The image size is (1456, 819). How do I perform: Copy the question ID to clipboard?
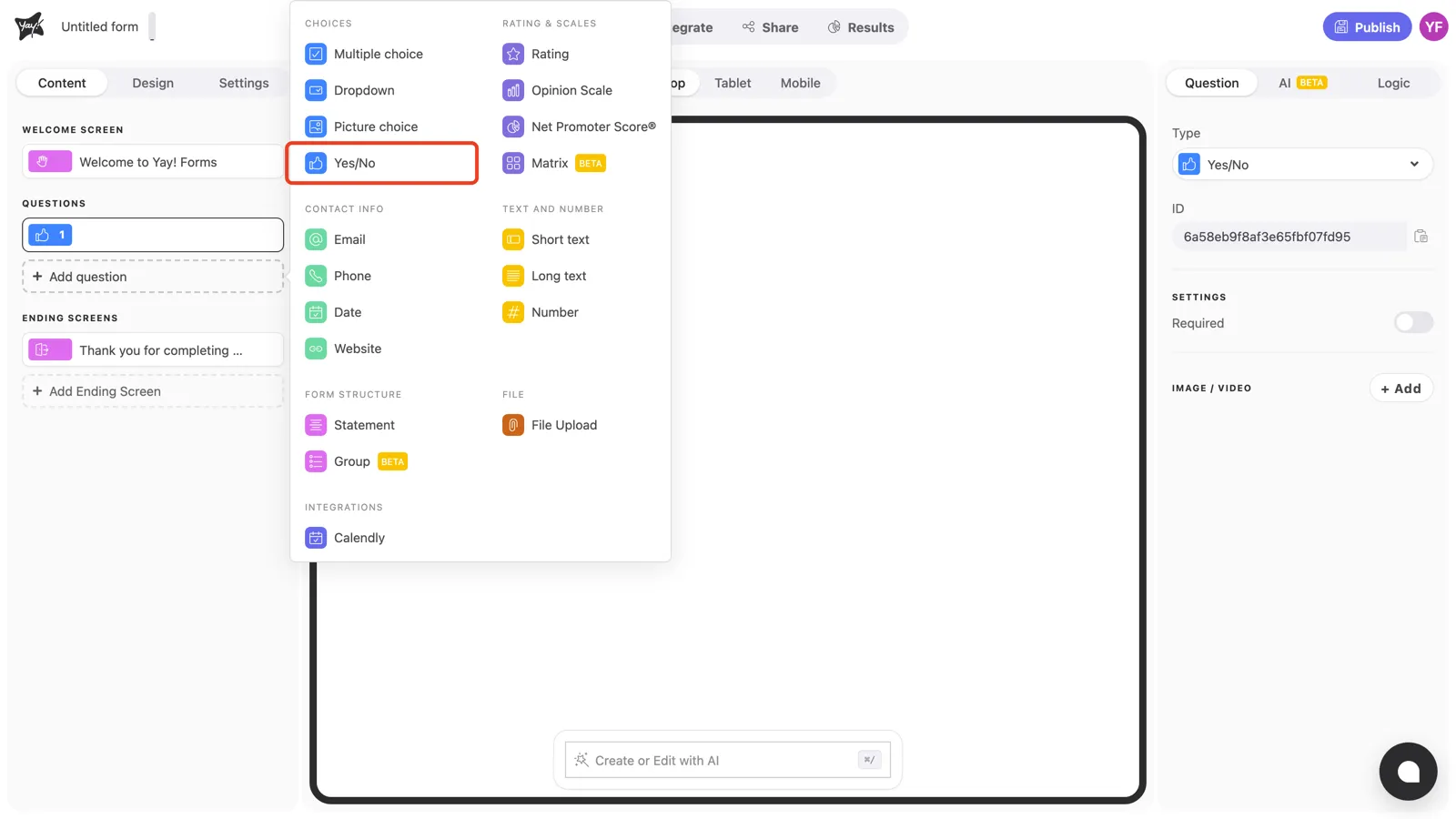(1421, 237)
